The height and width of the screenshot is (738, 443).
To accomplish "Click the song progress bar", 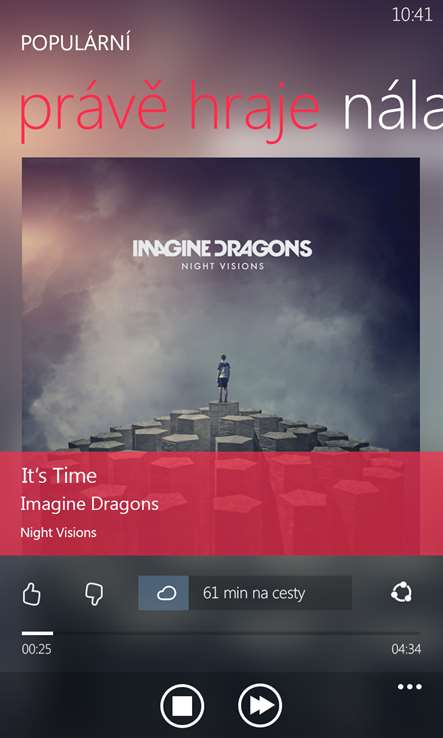I will tap(221, 634).
